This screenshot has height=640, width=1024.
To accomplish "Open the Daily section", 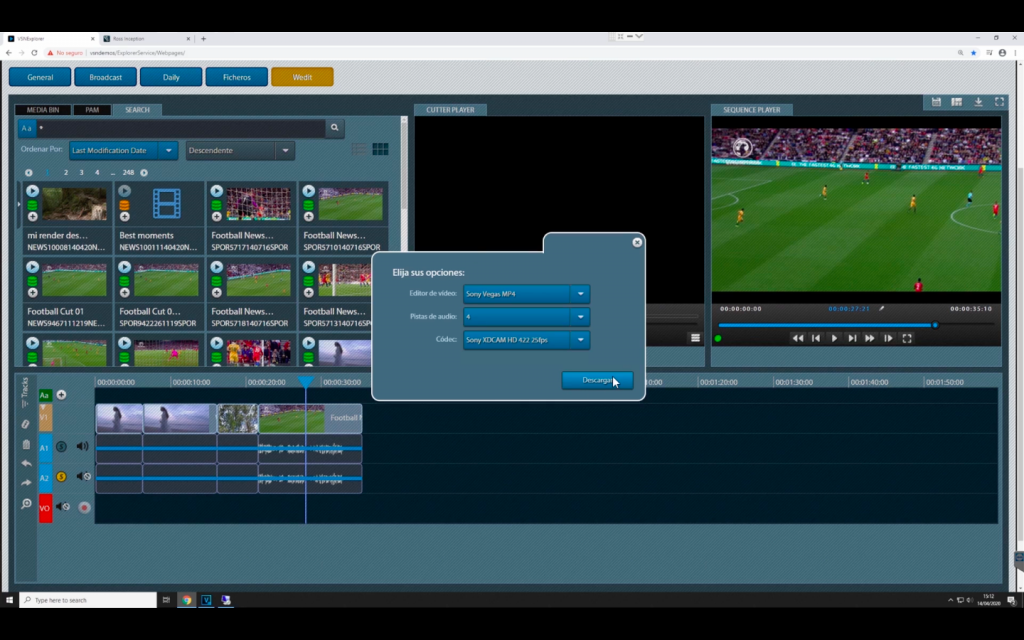I will click(171, 77).
